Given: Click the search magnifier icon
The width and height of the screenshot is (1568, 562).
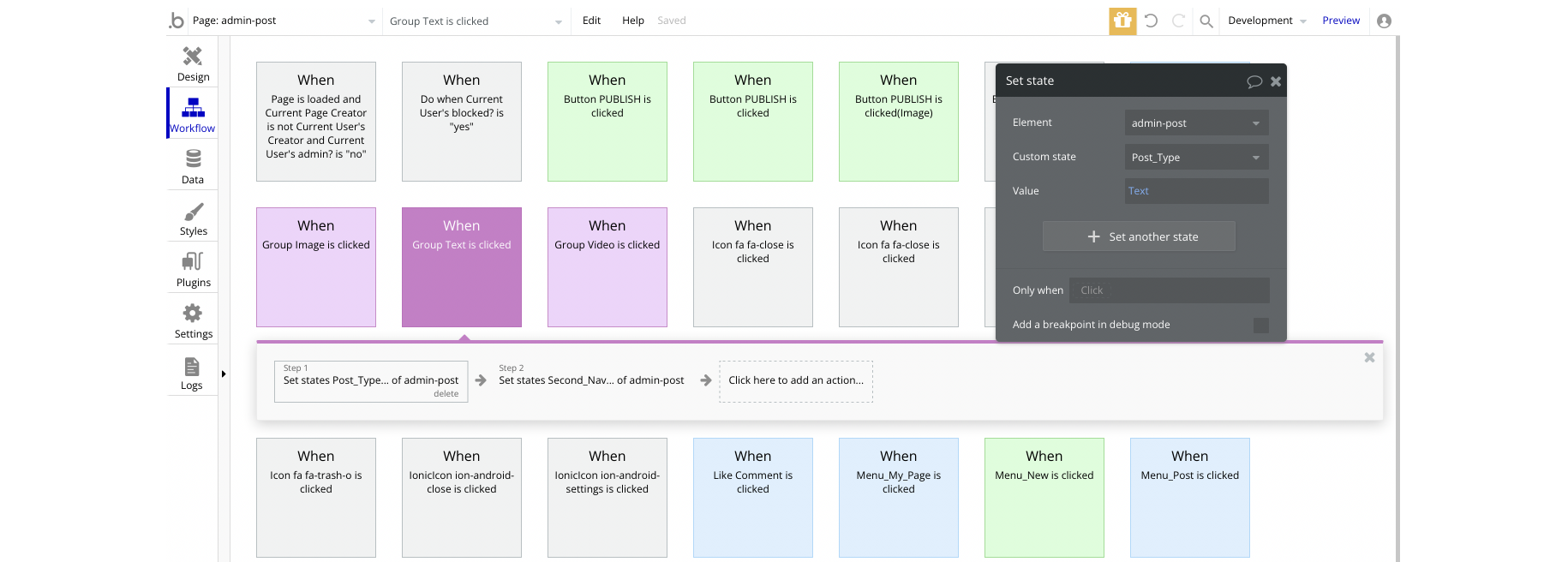Looking at the screenshot, I should click(x=1206, y=21).
